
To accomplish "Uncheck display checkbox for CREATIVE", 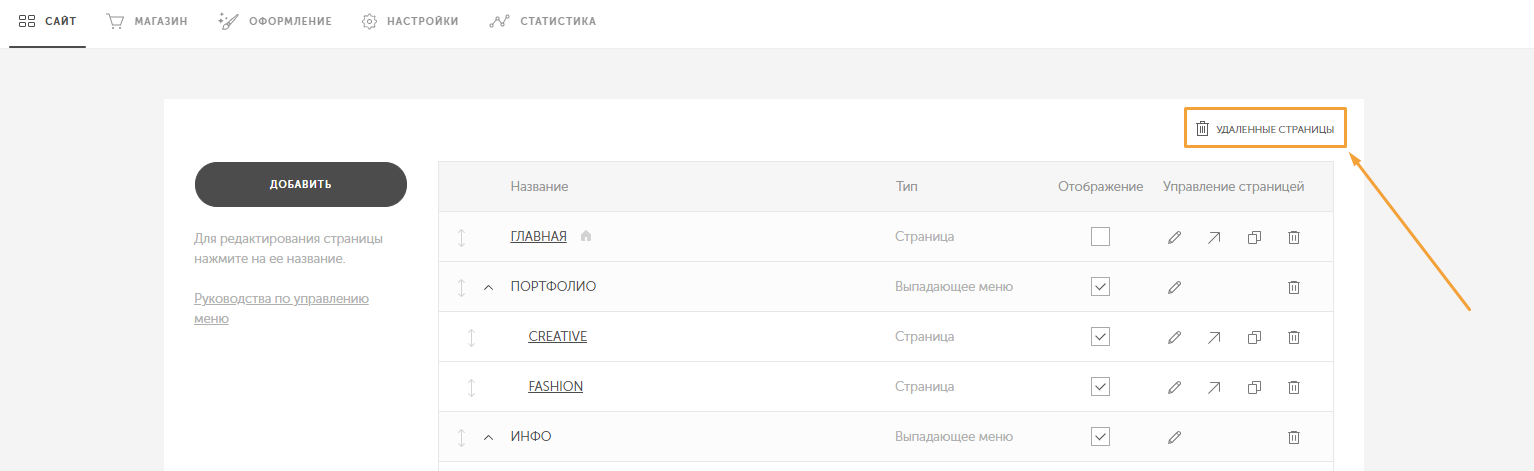I will 1100,336.
